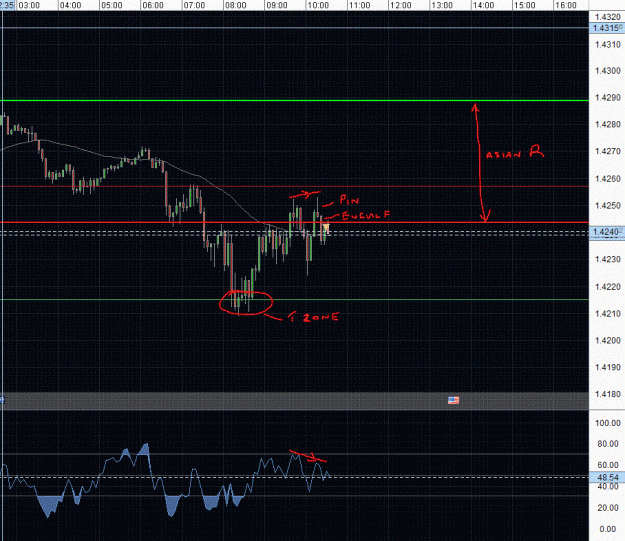Click the 09:00 time axis label
The height and width of the screenshot is (541, 625).
[277, 5]
